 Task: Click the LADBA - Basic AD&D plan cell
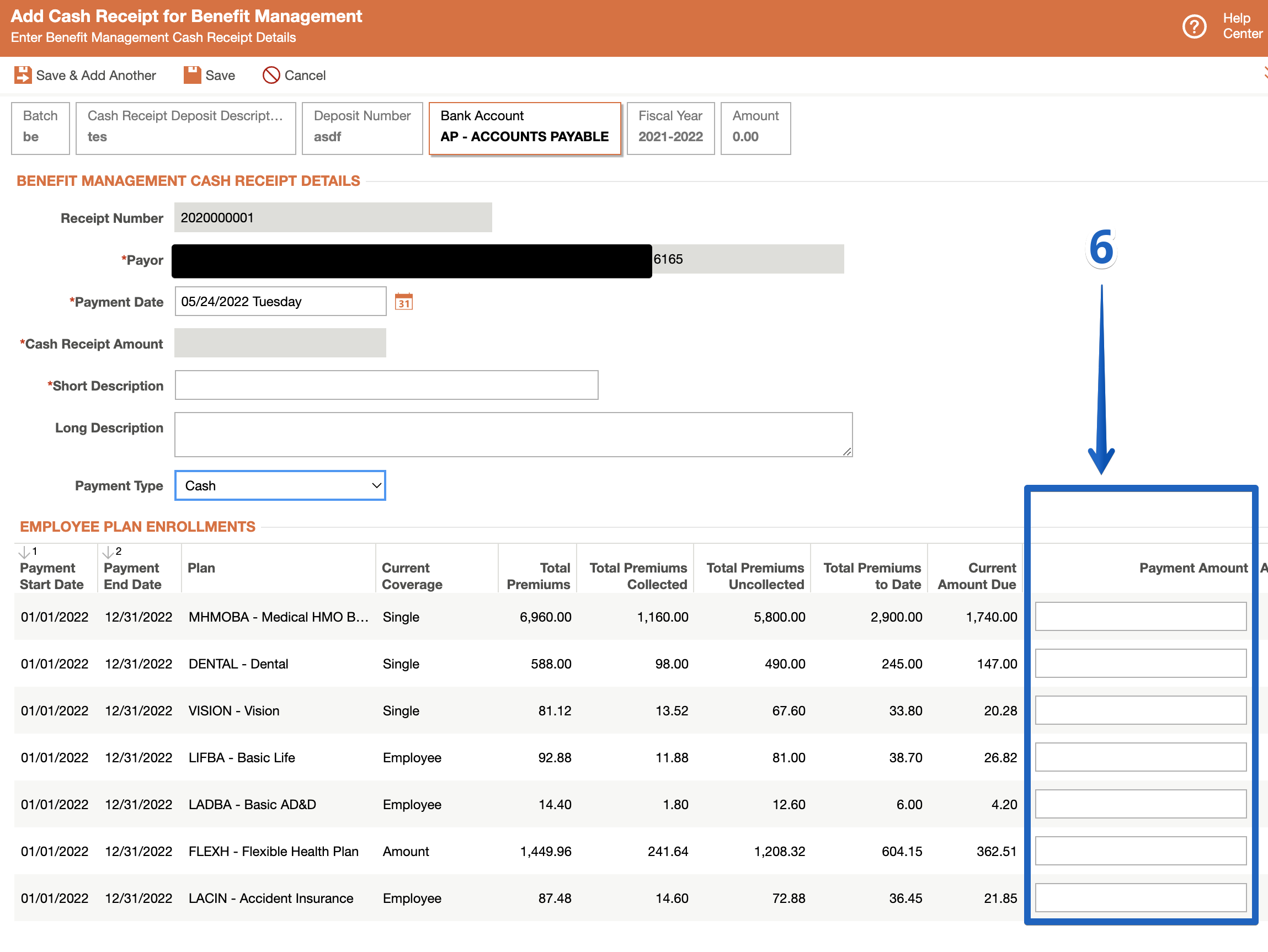pyautogui.click(x=252, y=805)
